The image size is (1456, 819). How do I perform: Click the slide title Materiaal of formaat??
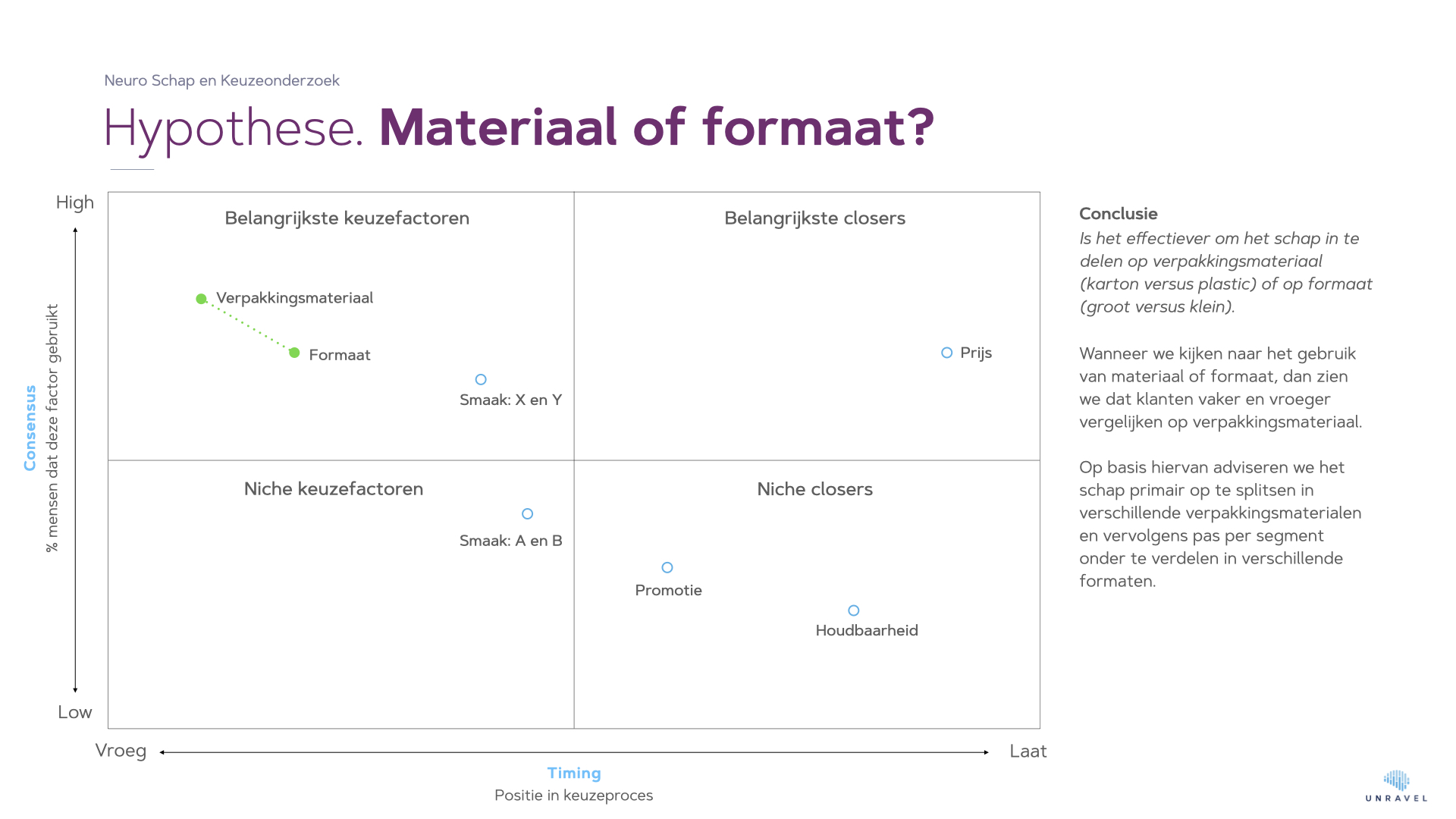click(656, 127)
